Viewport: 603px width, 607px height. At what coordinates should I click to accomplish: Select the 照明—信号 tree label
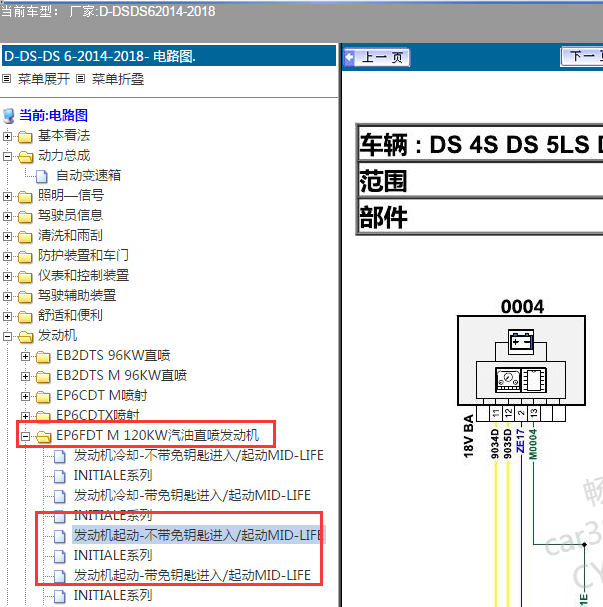[x=71, y=195]
